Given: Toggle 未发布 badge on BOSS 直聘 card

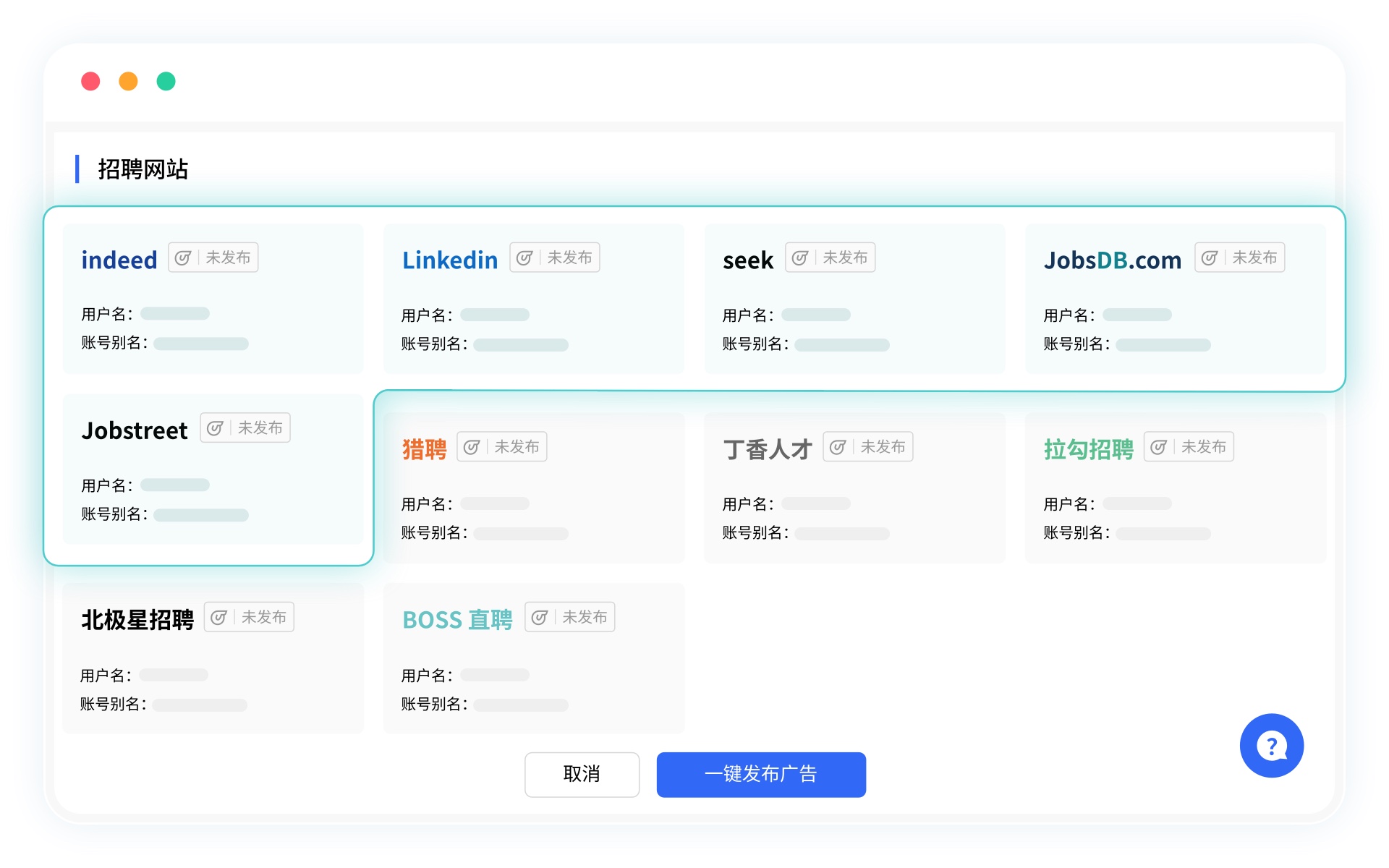Looking at the screenshot, I should coord(585,617).
